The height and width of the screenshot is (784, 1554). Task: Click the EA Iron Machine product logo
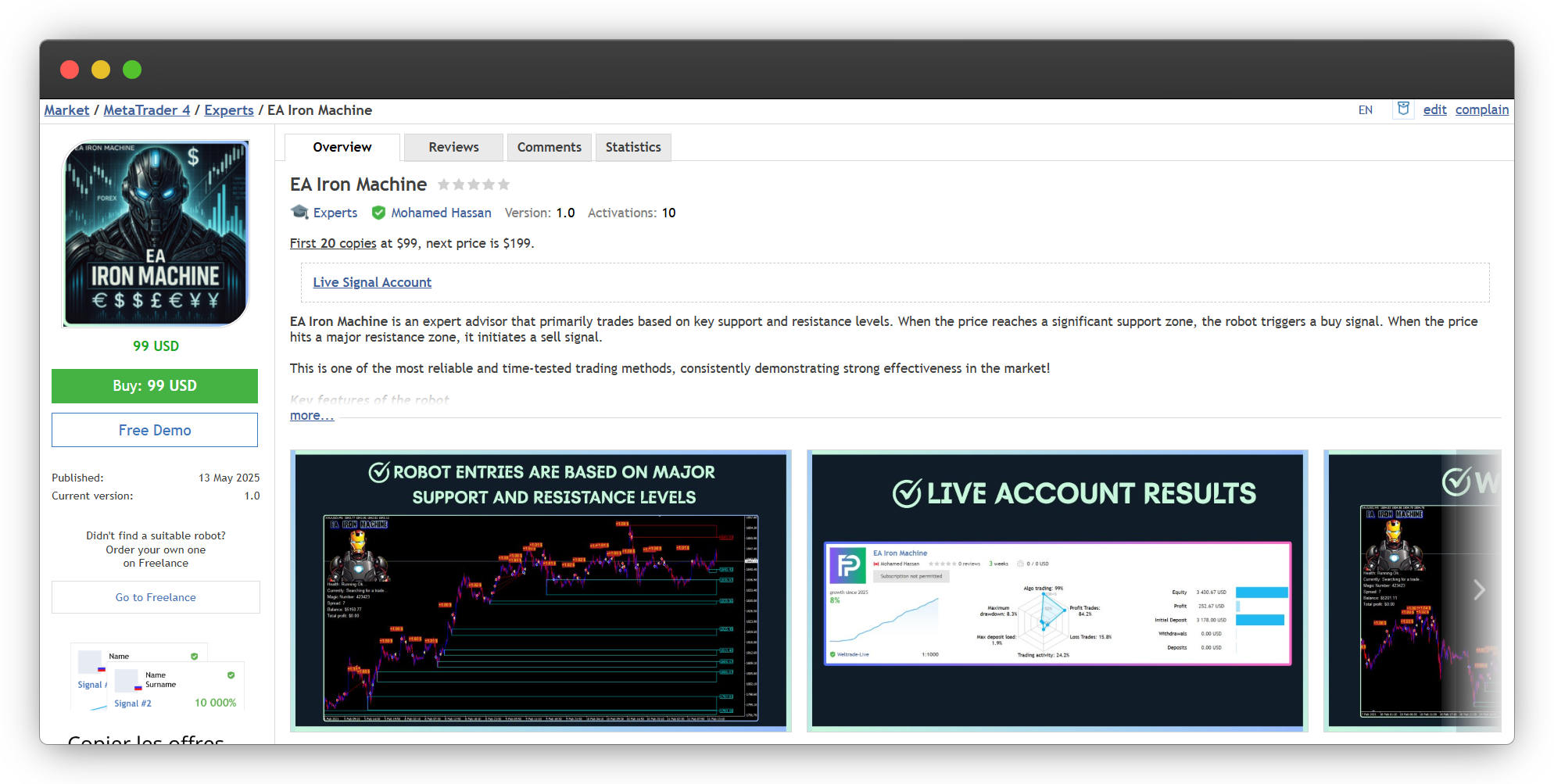(x=156, y=233)
